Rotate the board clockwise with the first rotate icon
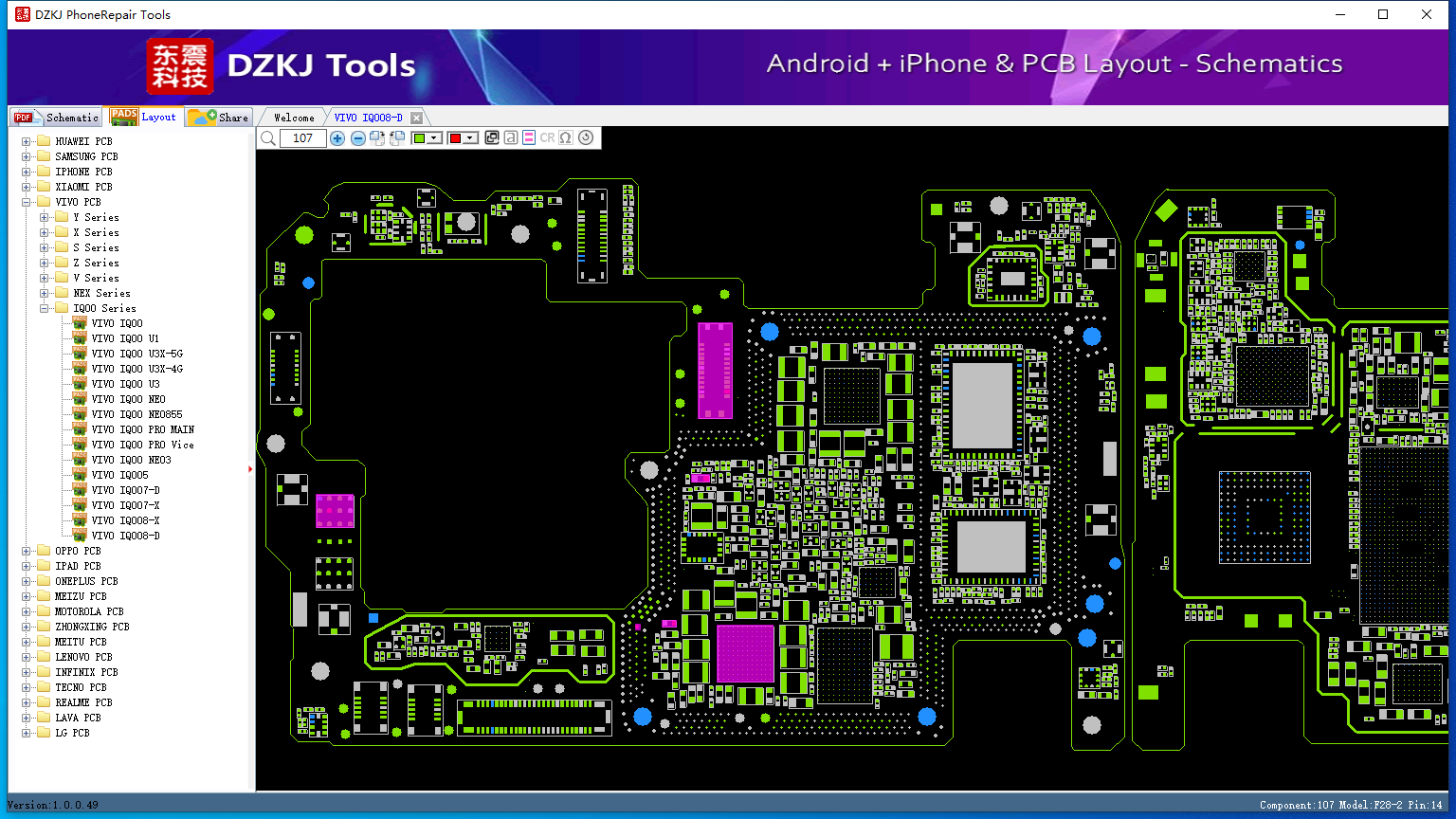 377,138
